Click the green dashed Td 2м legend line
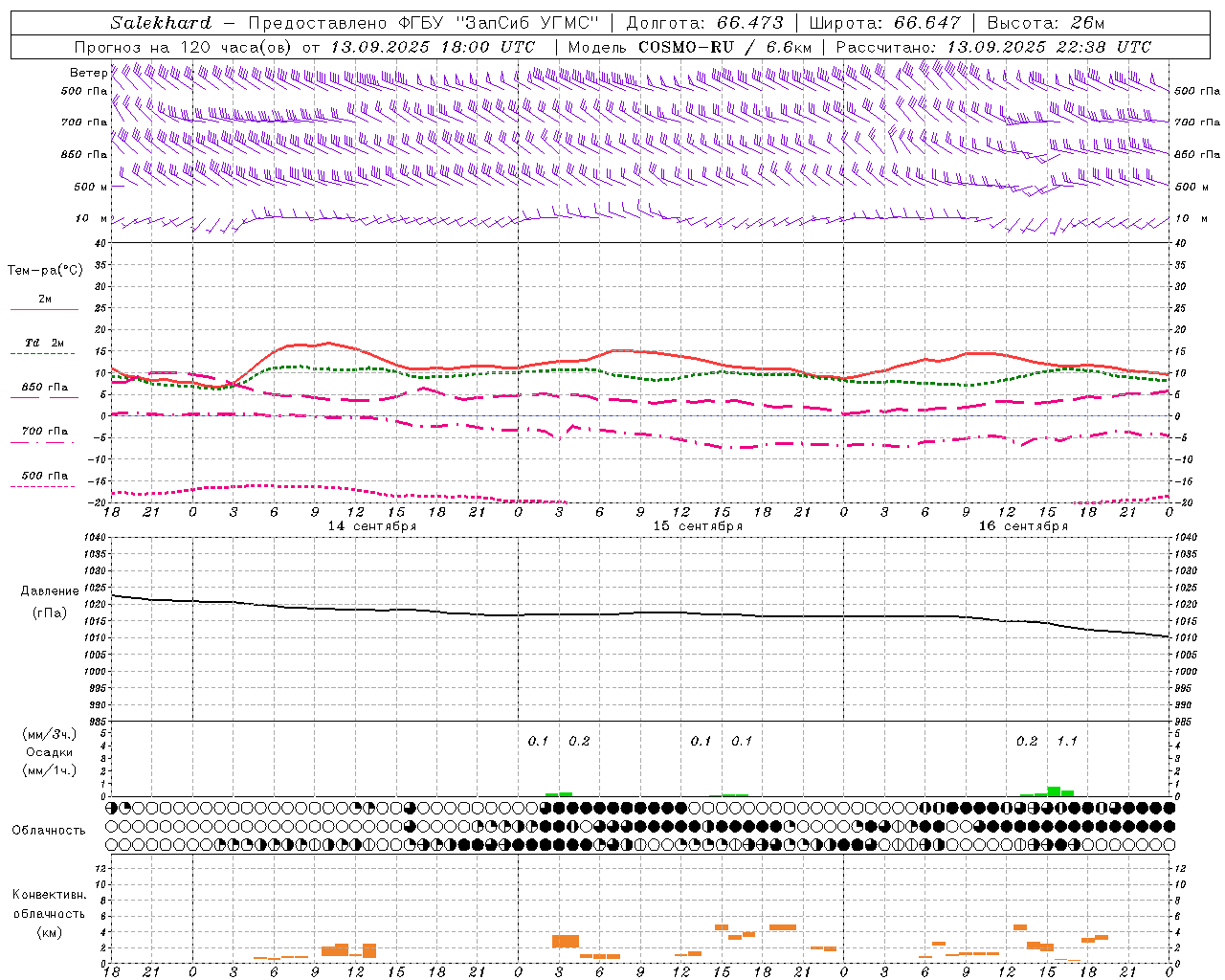Image resolution: width=1225 pixels, height=980 pixels. 44,353
